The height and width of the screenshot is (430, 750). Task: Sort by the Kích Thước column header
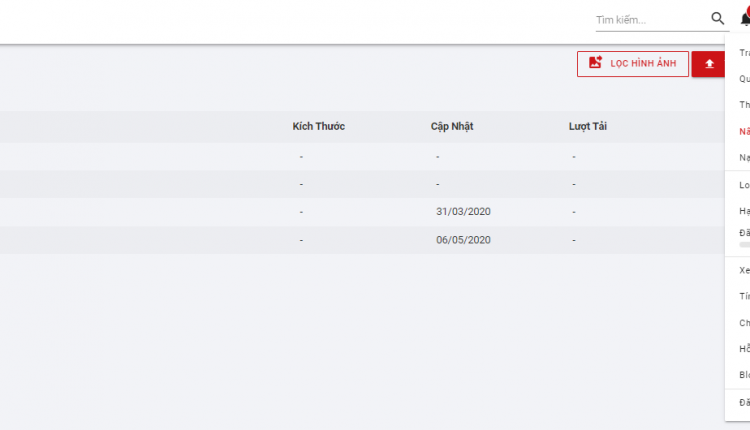(319, 126)
